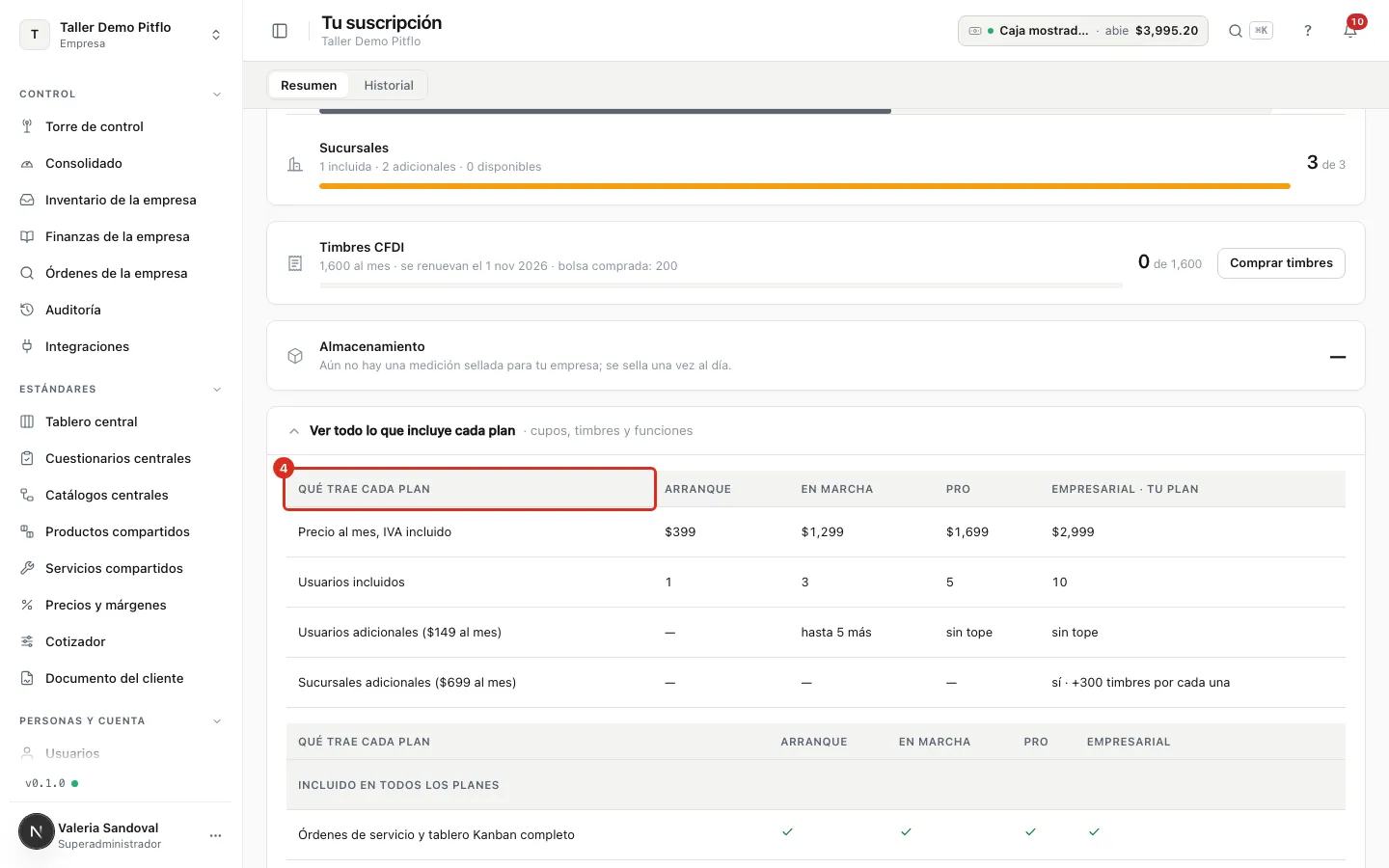Collapse the CONTROL sidebar section
Image resolution: width=1389 pixels, height=868 pixels.
click(217, 95)
